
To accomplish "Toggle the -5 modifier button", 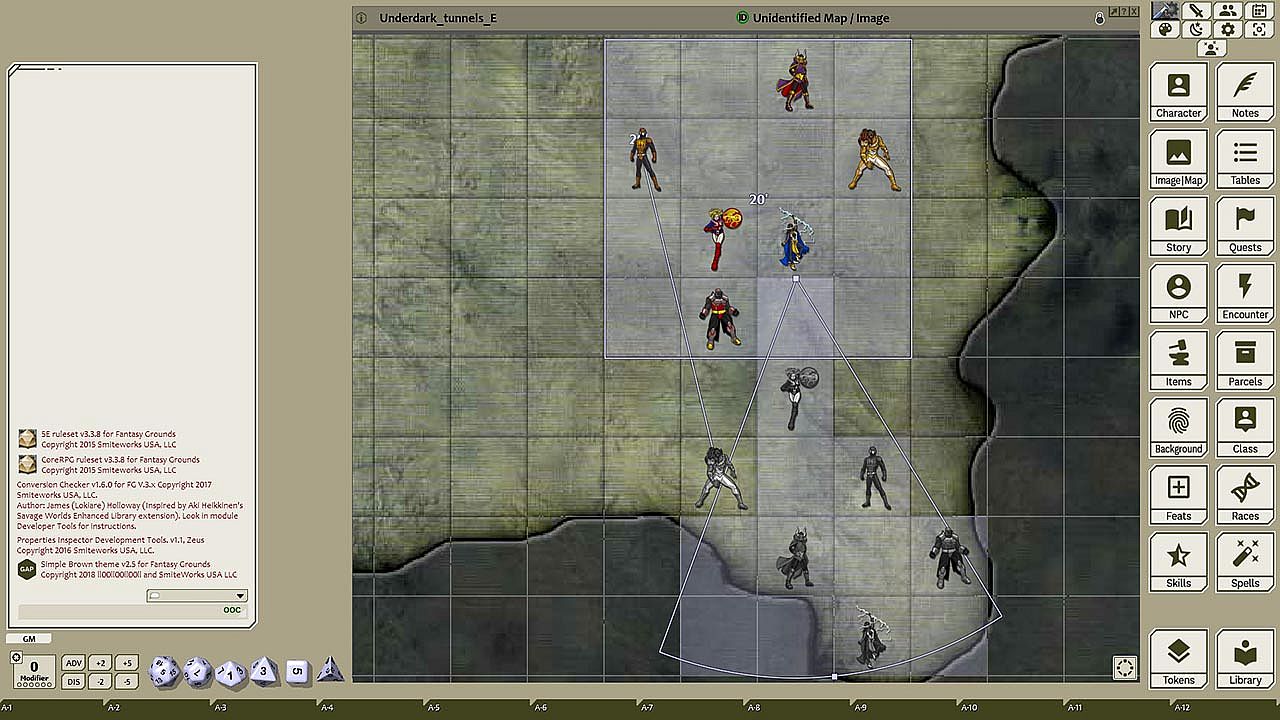I will (125, 682).
